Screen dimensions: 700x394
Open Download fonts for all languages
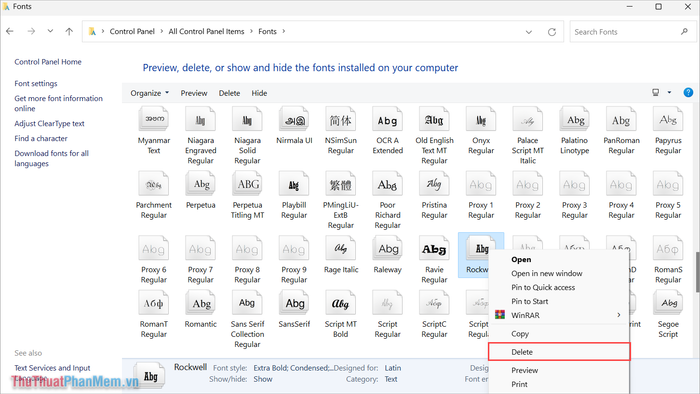[51, 158]
